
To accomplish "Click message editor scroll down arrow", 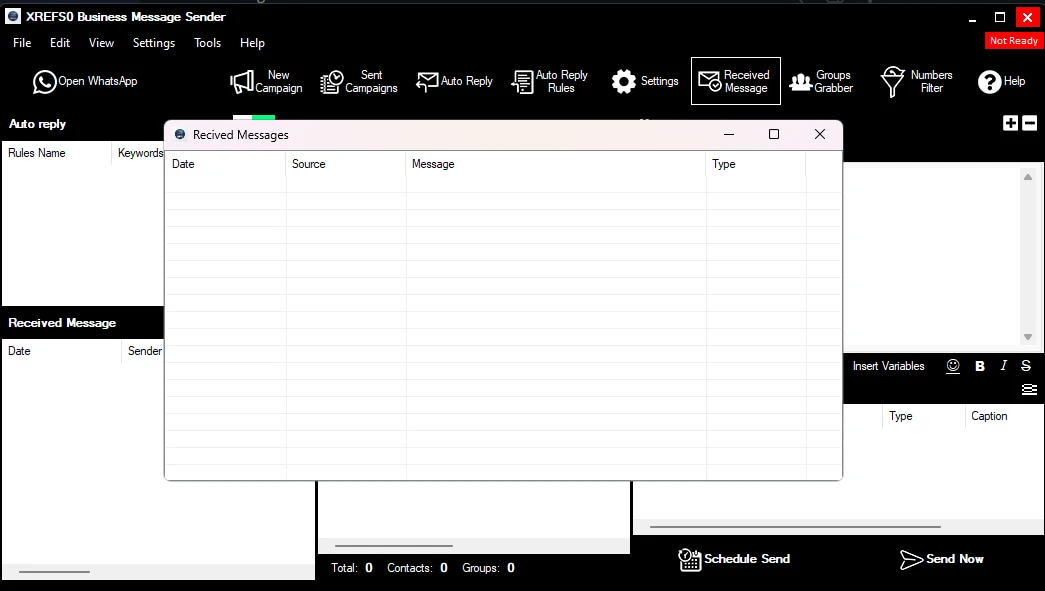I will (1028, 337).
